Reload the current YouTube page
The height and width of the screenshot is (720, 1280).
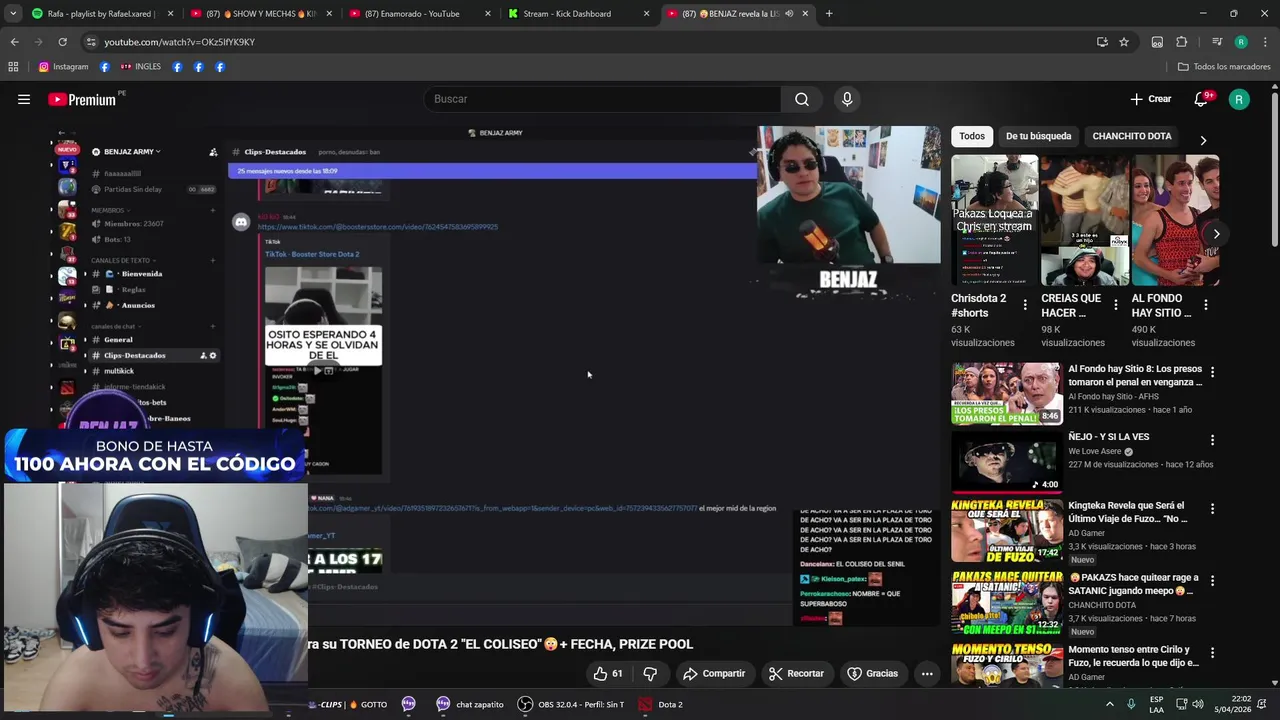62,42
